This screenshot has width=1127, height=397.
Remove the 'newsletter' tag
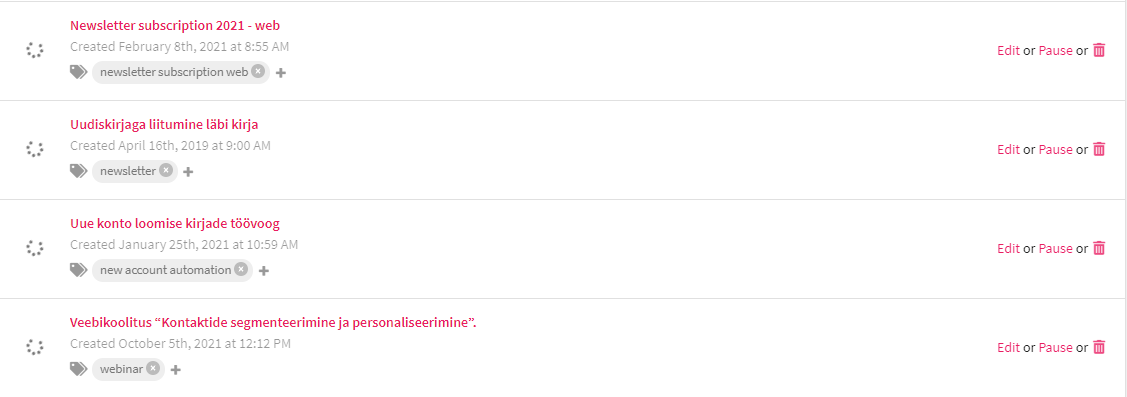click(x=166, y=170)
